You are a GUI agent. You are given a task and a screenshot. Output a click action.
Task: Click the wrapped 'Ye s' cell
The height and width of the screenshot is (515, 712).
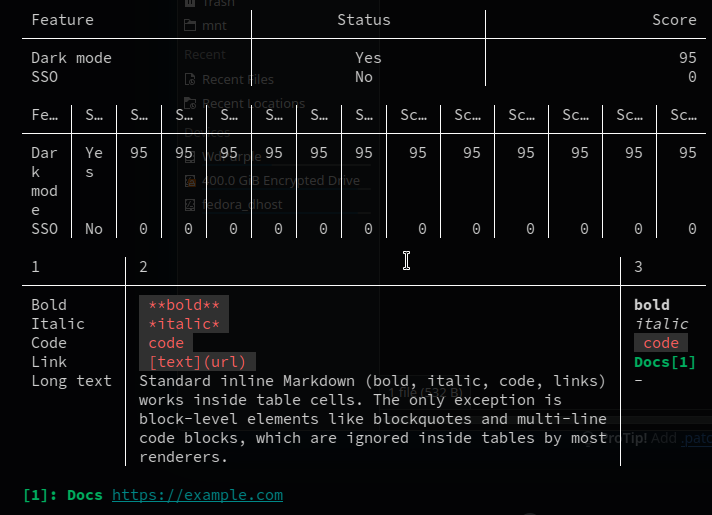point(94,163)
